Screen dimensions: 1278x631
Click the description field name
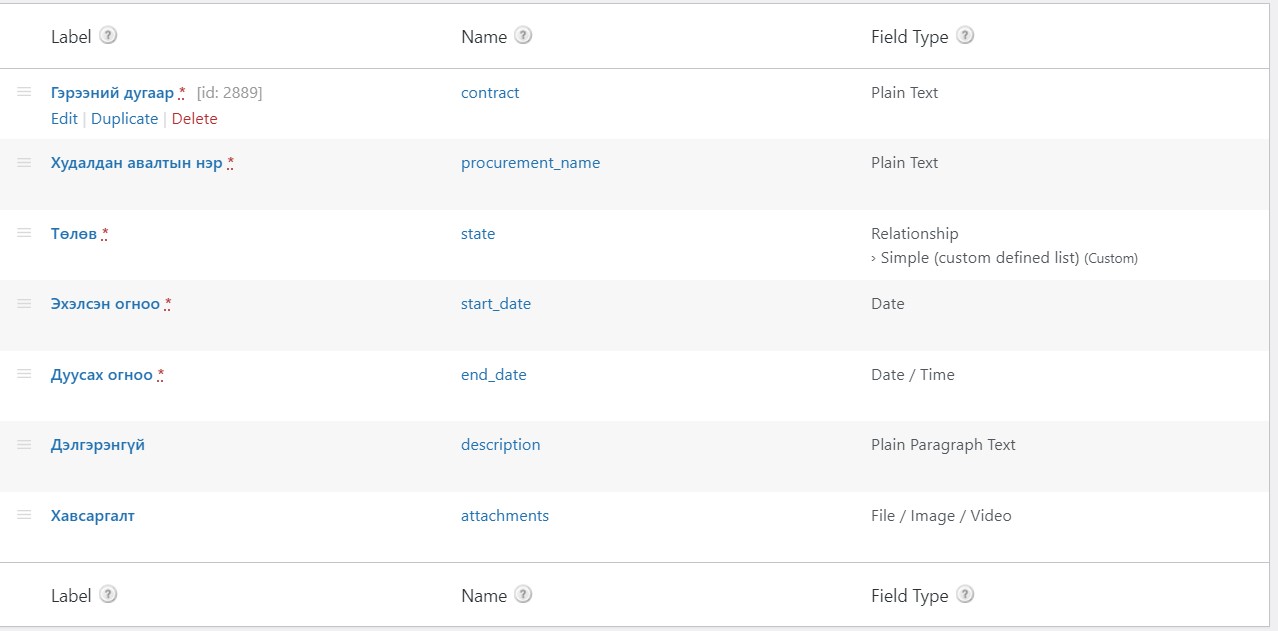500,445
